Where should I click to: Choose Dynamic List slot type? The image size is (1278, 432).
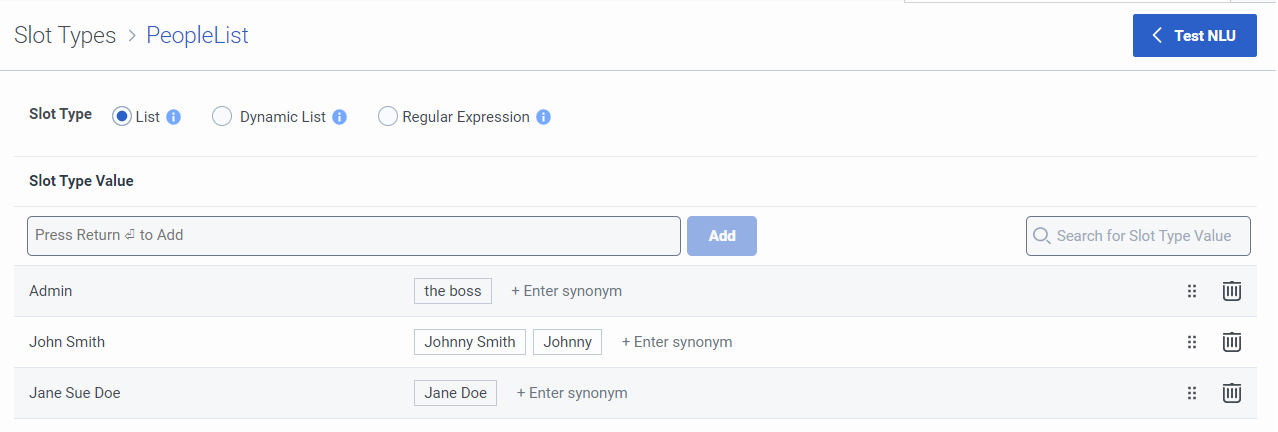[x=222, y=117]
